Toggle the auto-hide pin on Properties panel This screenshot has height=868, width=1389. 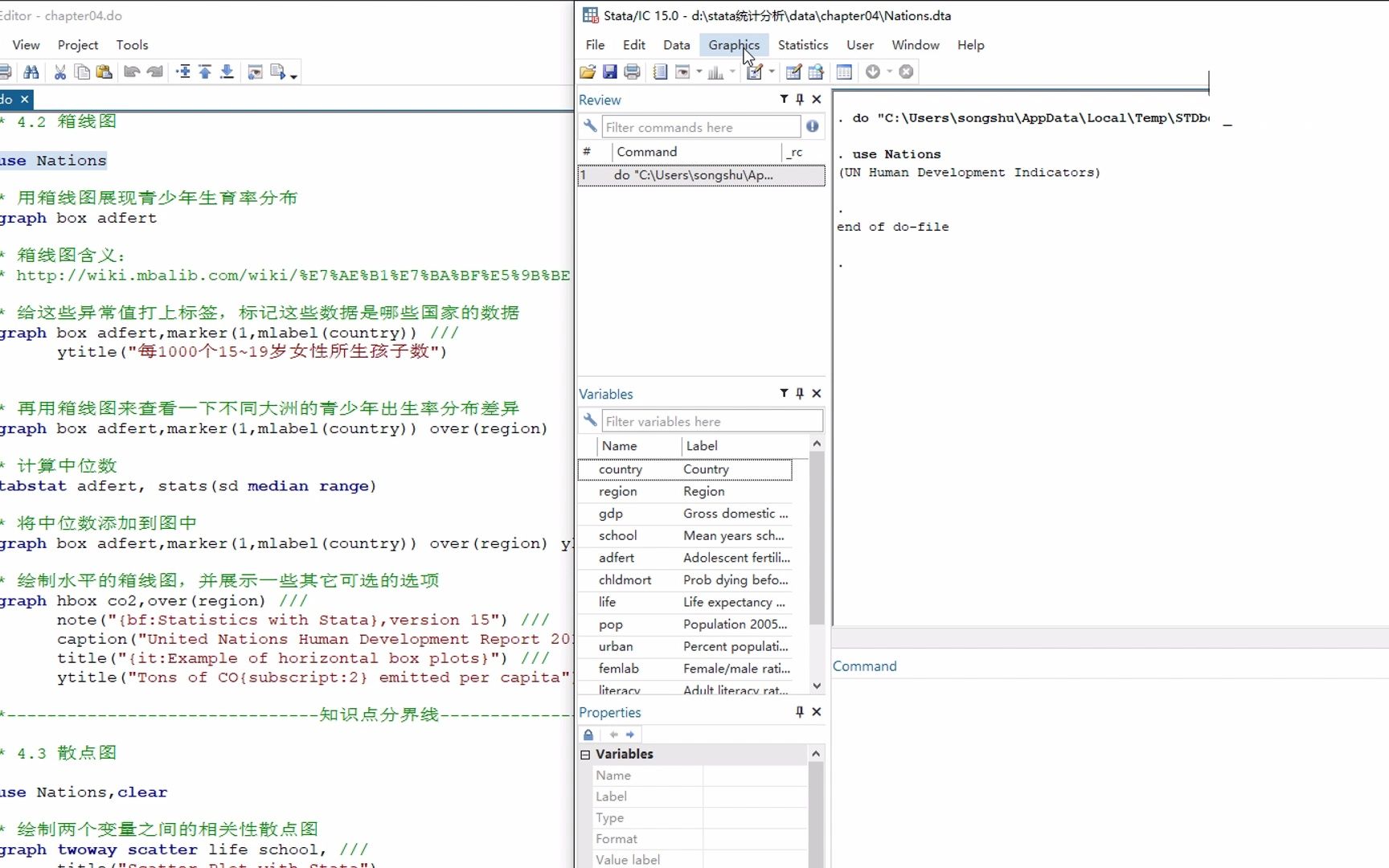(800, 711)
